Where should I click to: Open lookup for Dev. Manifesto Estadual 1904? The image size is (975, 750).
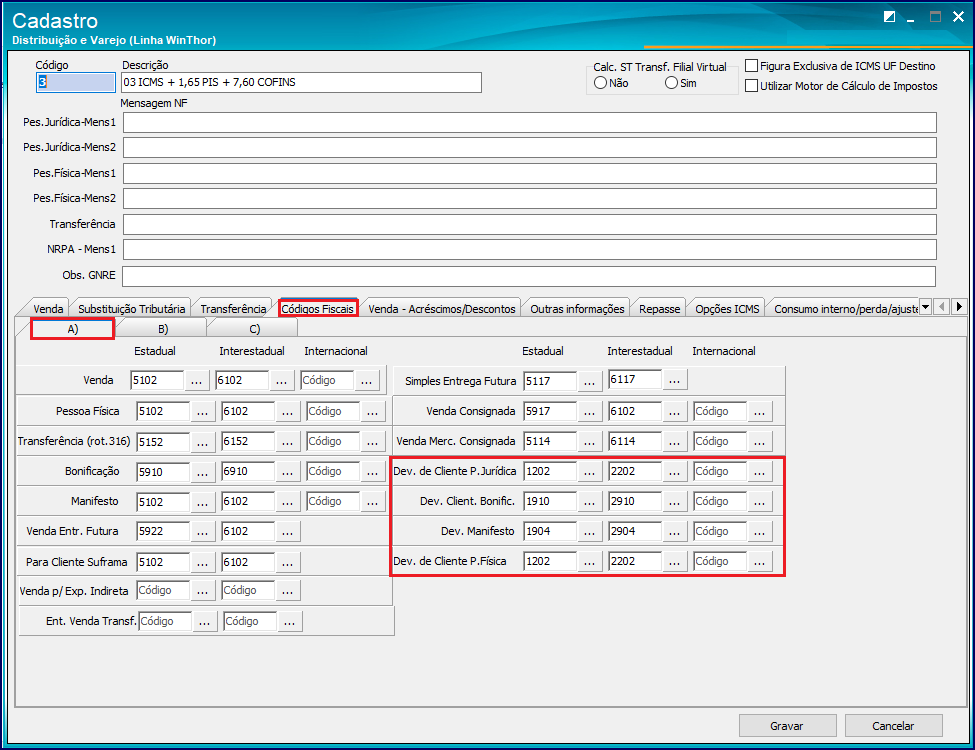(x=589, y=532)
